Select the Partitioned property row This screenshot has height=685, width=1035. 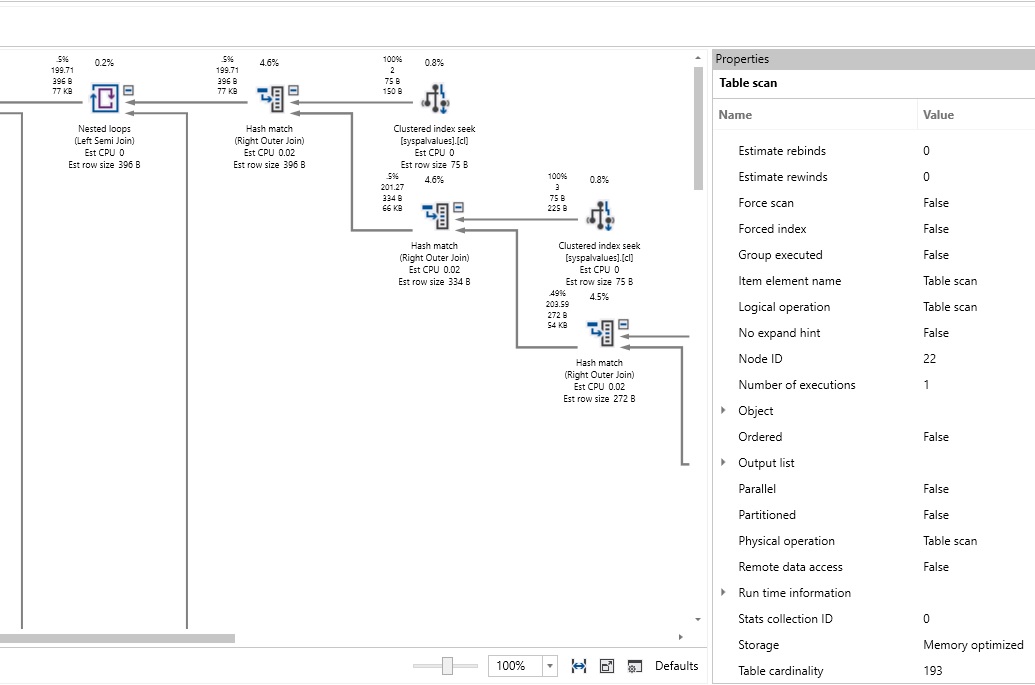pos(874,515)
